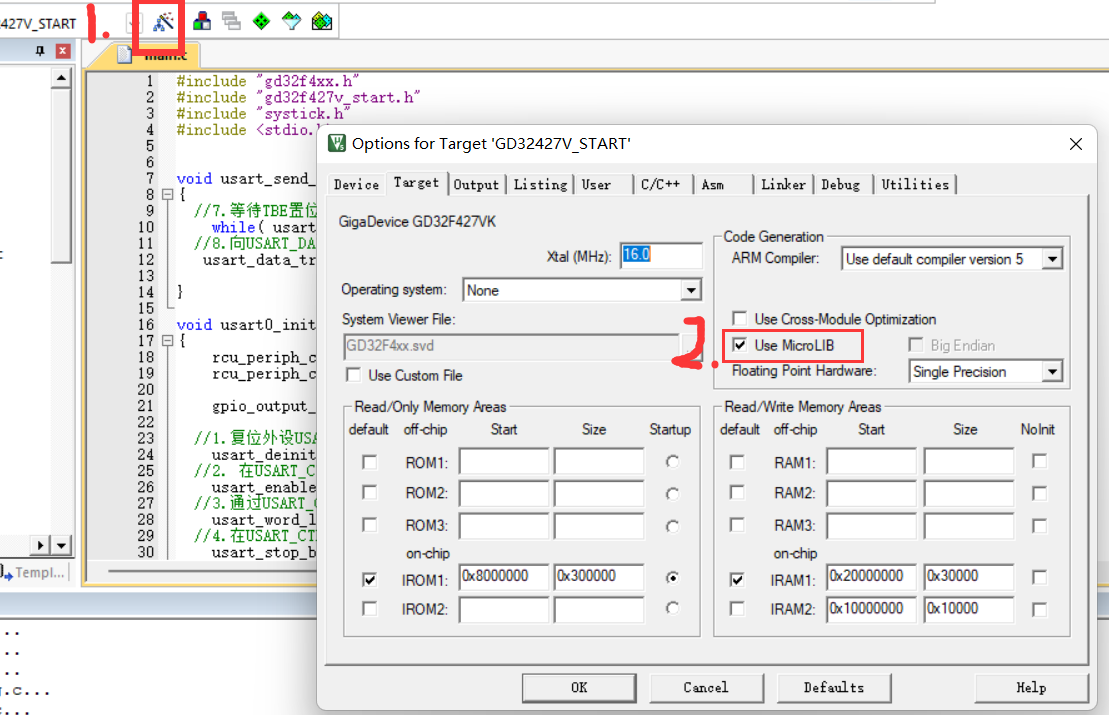Click the Cancel button
The image size is (1109, 715).
click(706, 687)
